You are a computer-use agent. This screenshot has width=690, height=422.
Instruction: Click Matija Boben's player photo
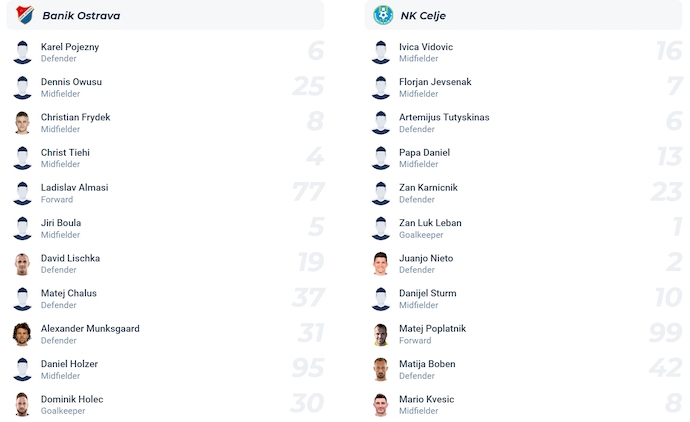point(381,369)
